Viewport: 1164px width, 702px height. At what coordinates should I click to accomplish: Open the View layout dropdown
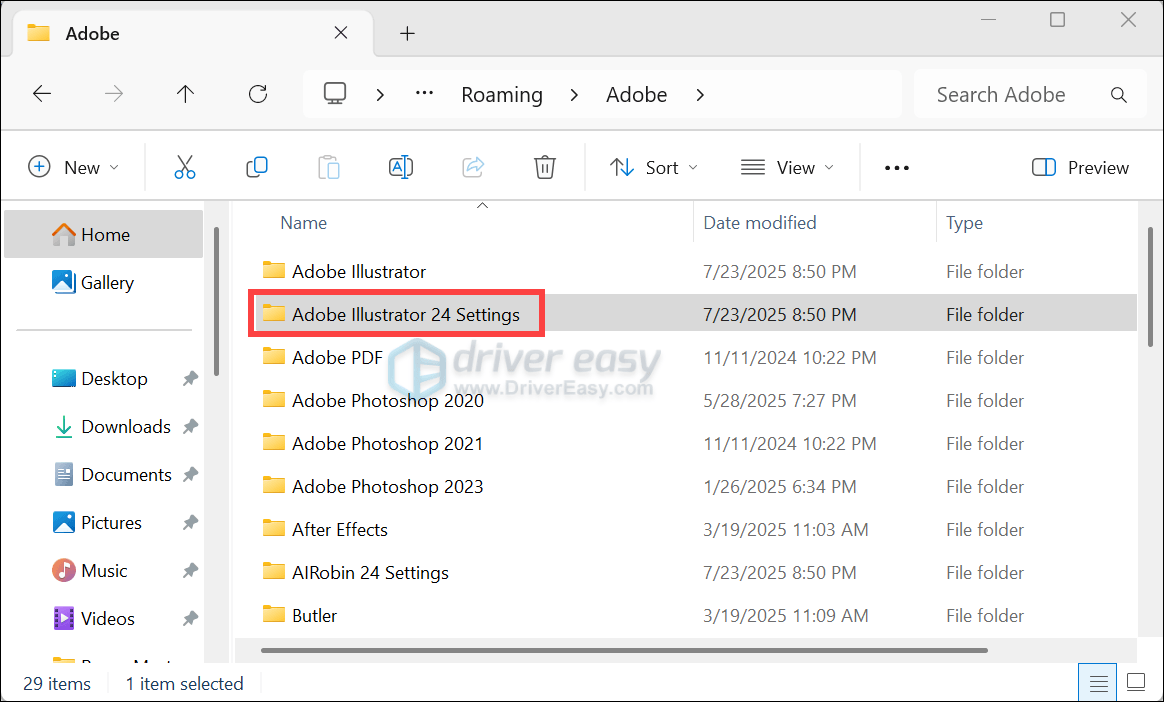[787, 168]
